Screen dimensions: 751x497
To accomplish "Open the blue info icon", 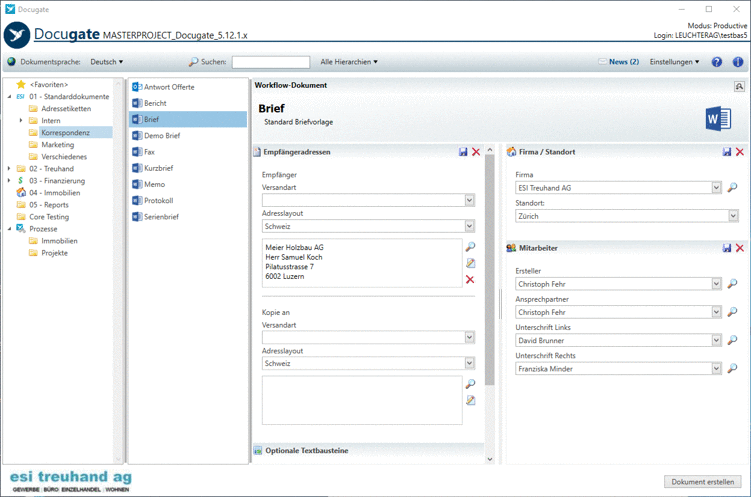I will [738, 62].
